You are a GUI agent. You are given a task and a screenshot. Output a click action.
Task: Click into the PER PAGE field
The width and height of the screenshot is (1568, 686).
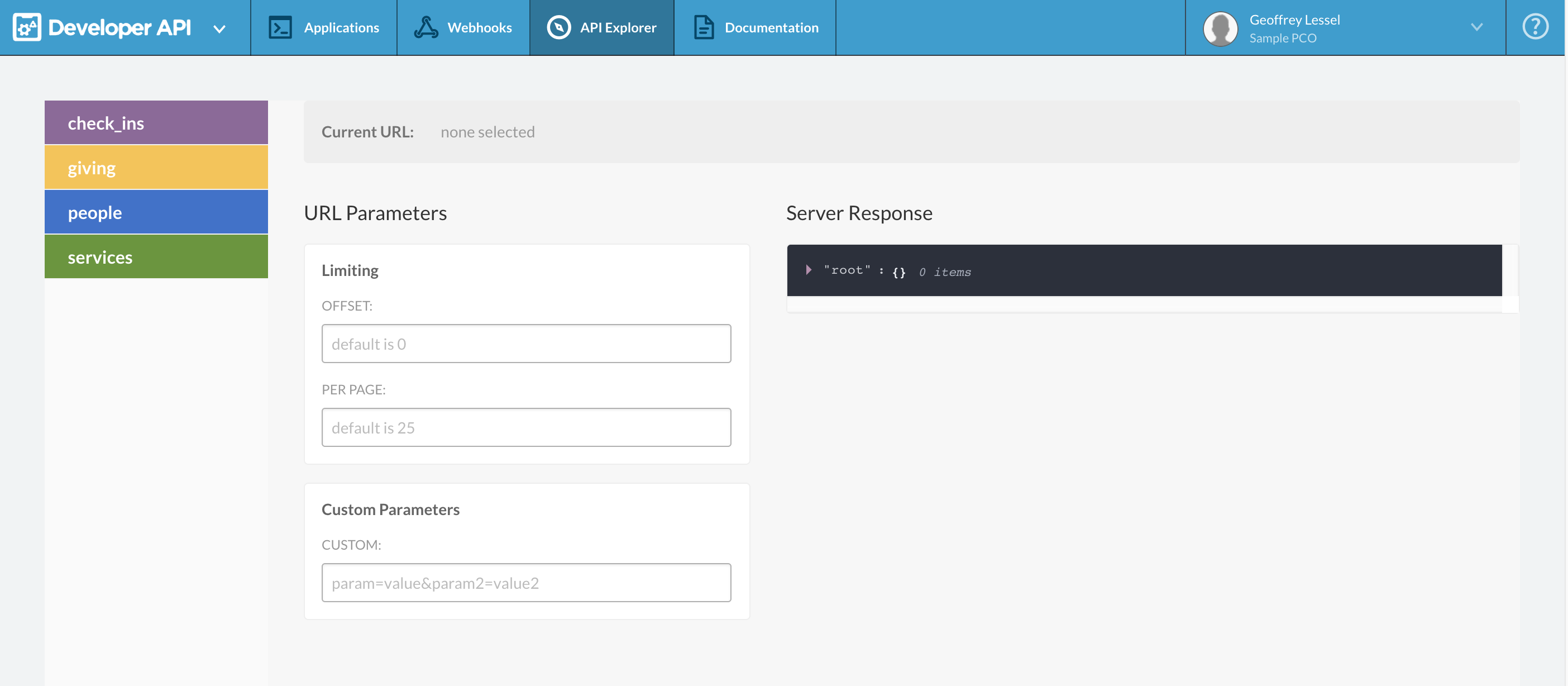click(526, 427)
